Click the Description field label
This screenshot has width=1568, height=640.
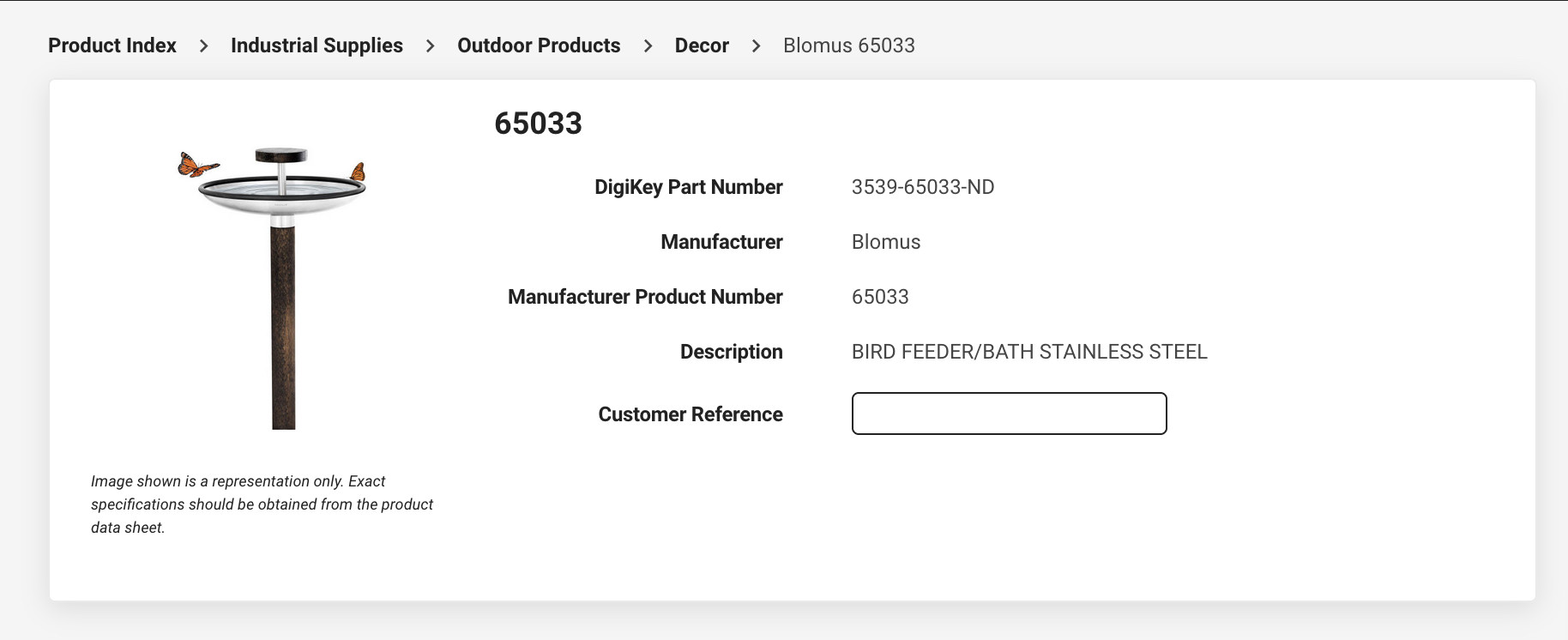click(732, 352)
